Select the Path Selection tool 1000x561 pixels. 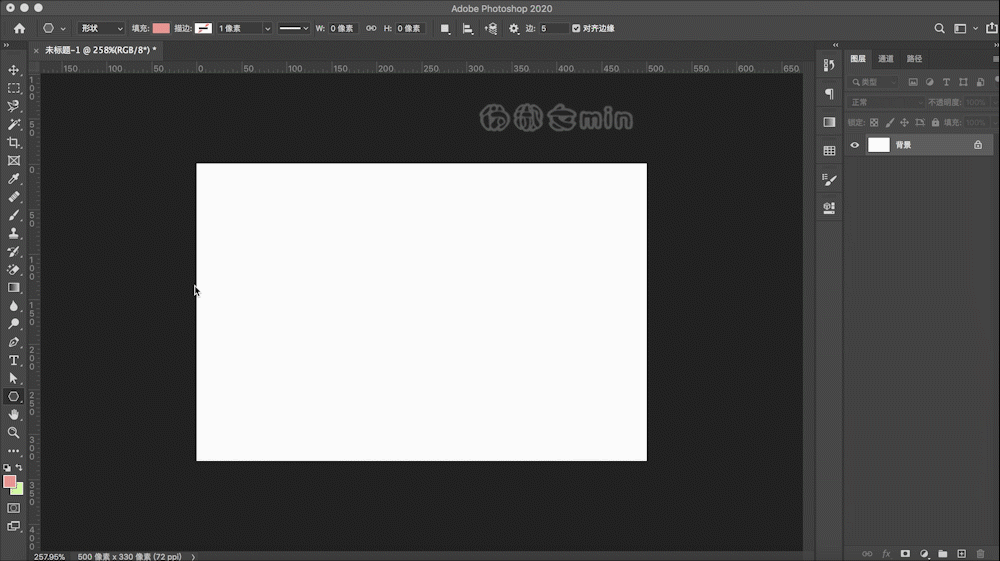click(13, 378)
